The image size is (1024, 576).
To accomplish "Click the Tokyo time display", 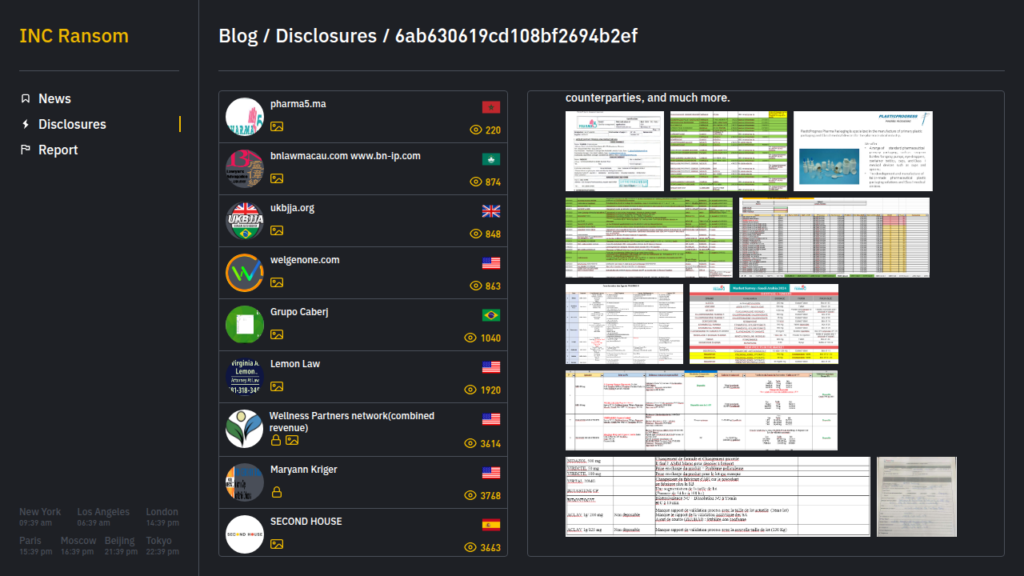I will (162, 546).
